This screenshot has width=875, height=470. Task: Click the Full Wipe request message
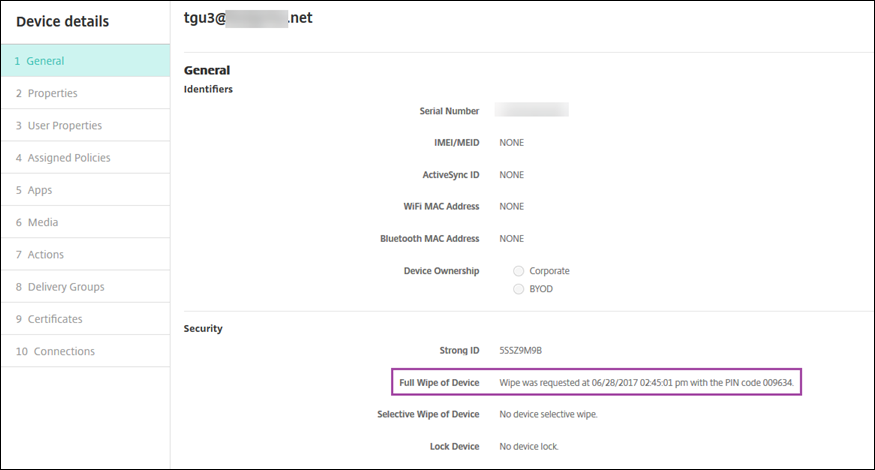click(x=652, y=383)
